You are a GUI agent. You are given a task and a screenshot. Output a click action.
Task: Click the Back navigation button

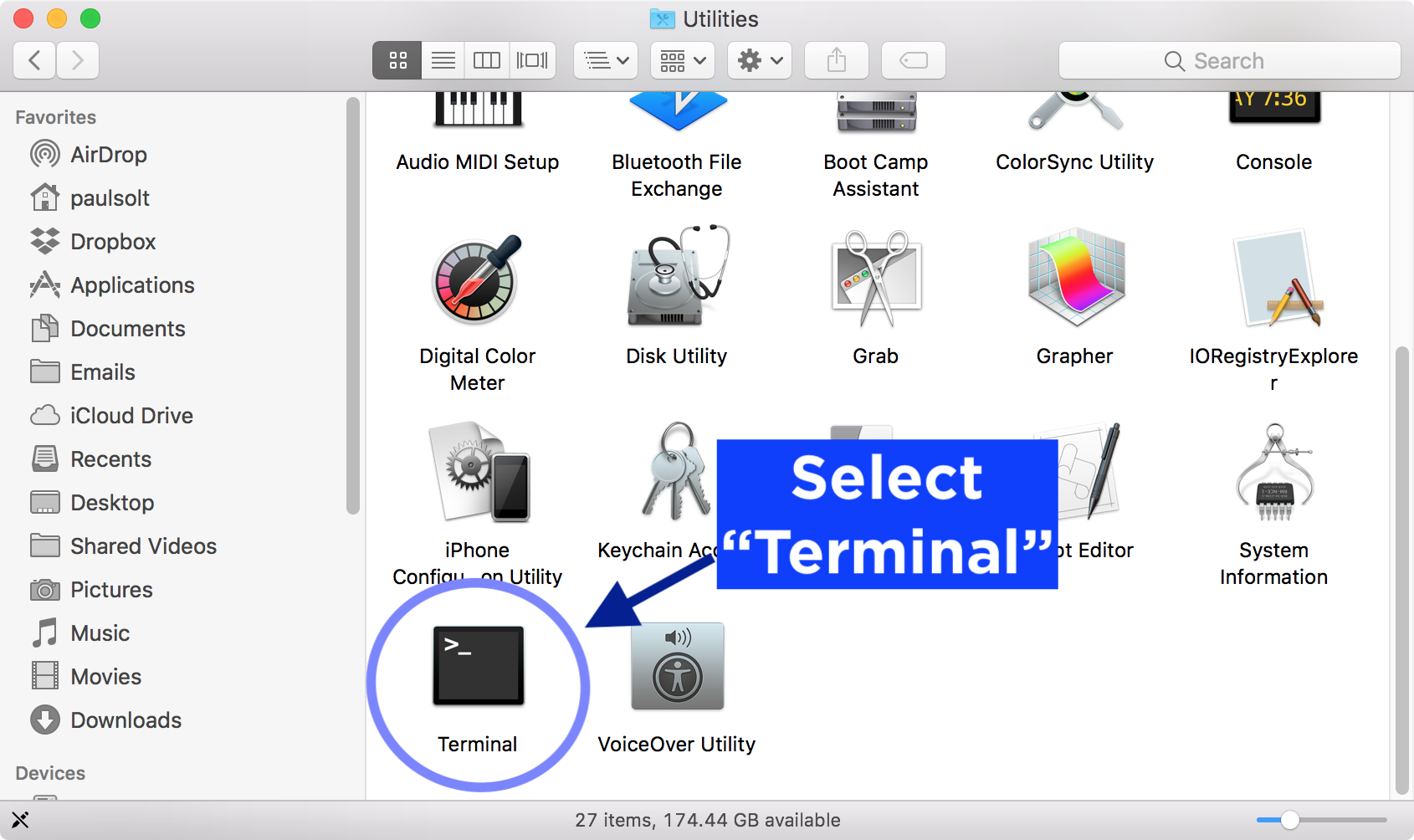[x=33, y=59]
